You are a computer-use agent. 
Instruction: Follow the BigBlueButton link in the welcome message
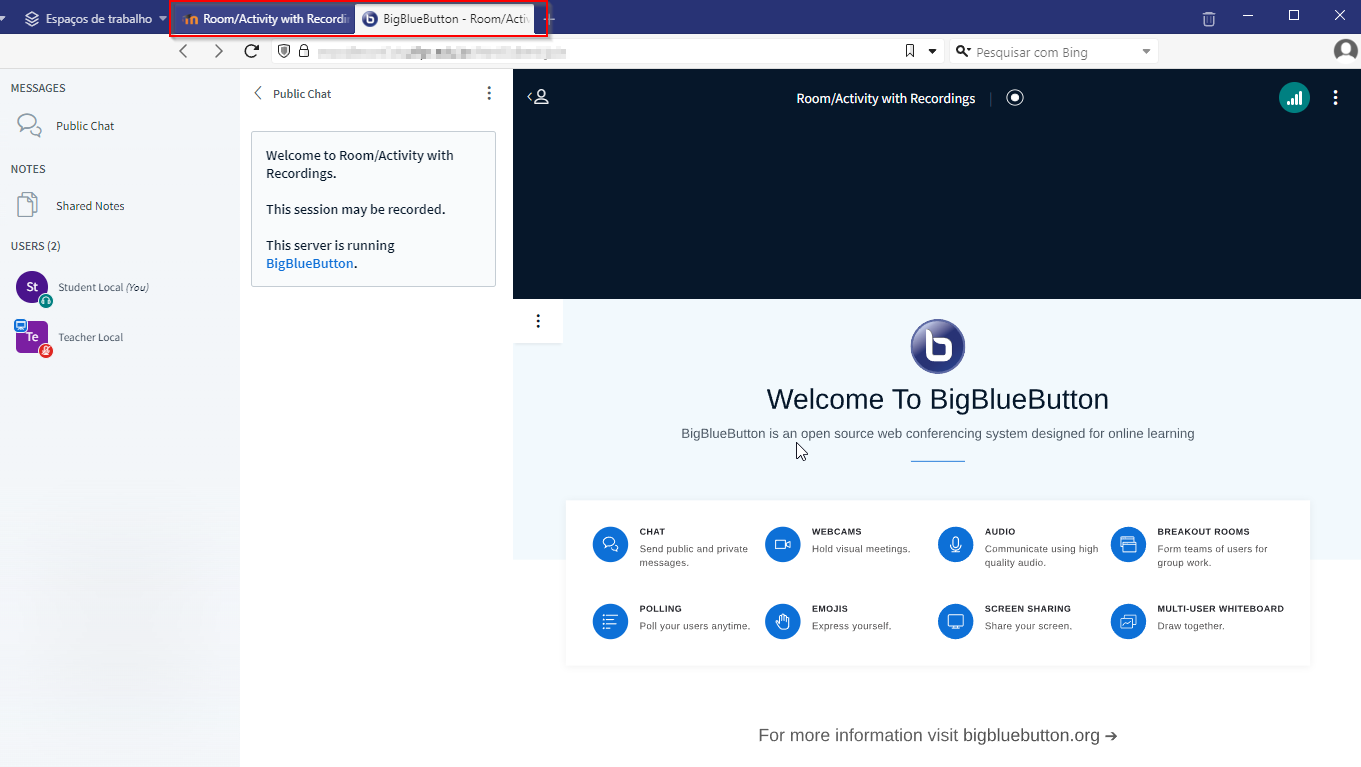tap(310, 264)
